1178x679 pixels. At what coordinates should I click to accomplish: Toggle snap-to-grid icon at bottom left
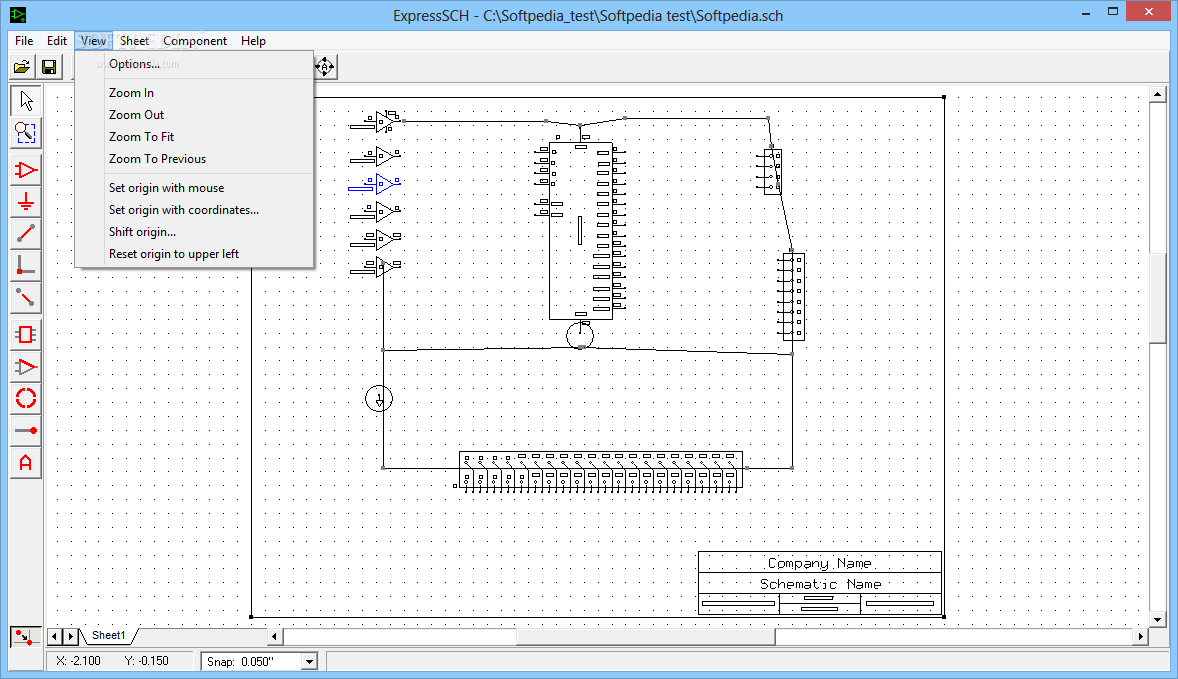[25, 637]
